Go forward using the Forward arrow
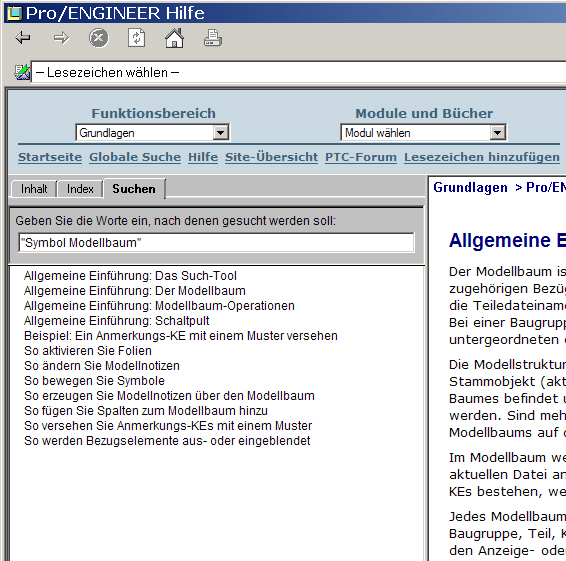Viewport: 566px width, 561px height. (61, 38)
